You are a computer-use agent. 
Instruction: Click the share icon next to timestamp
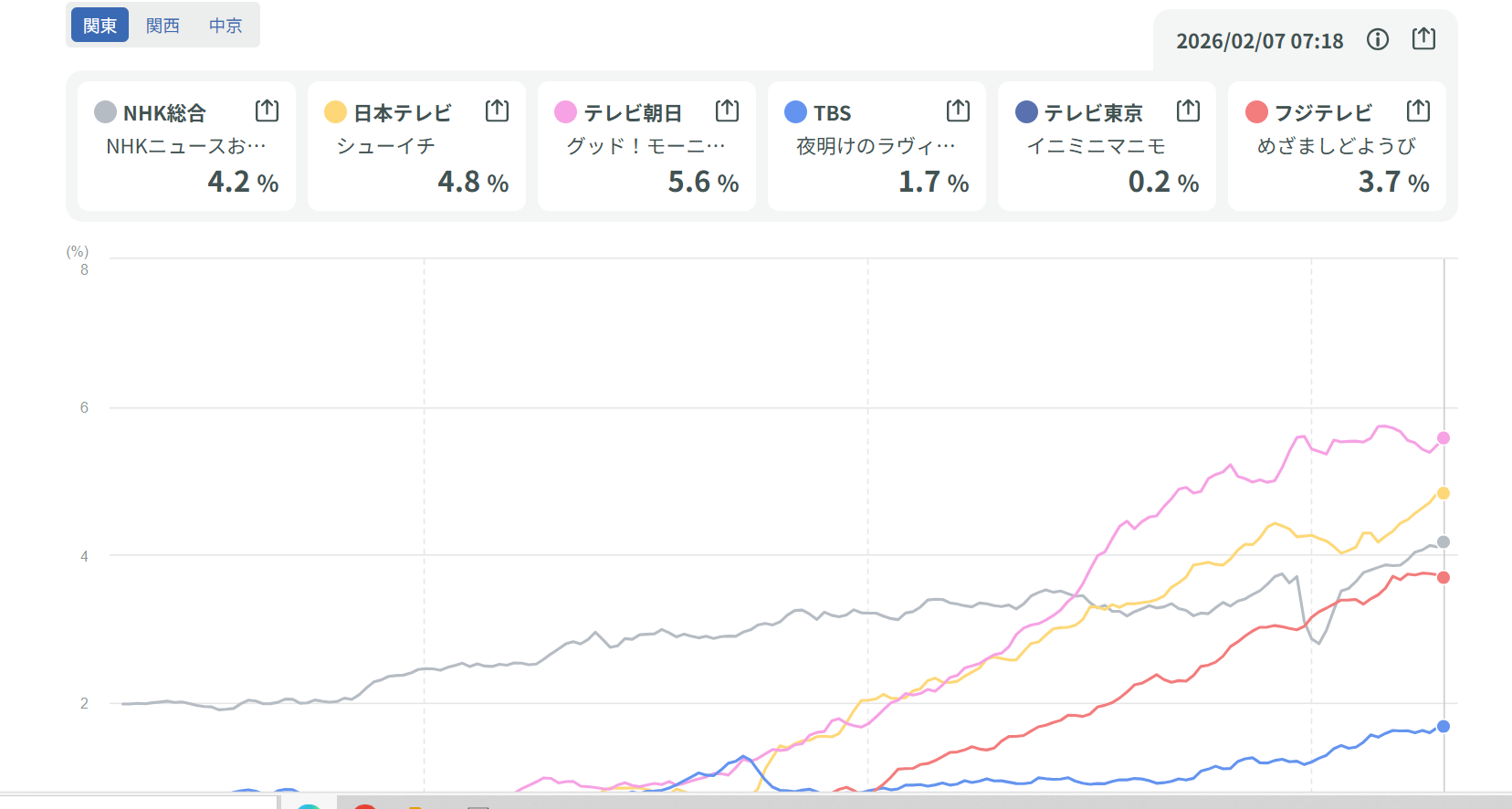(x=1423, y=39)
